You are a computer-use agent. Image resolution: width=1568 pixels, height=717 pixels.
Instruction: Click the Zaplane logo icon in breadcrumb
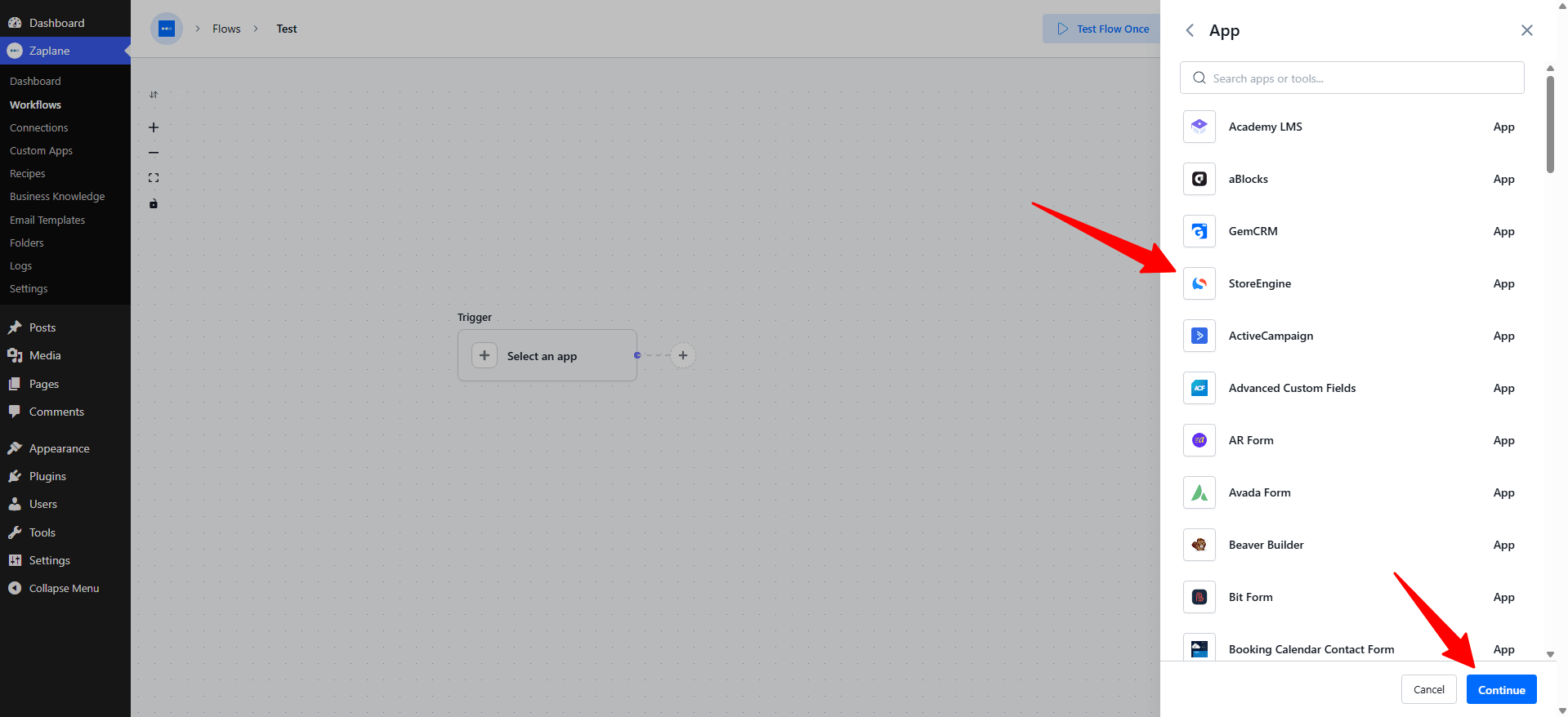pos(167,29)
